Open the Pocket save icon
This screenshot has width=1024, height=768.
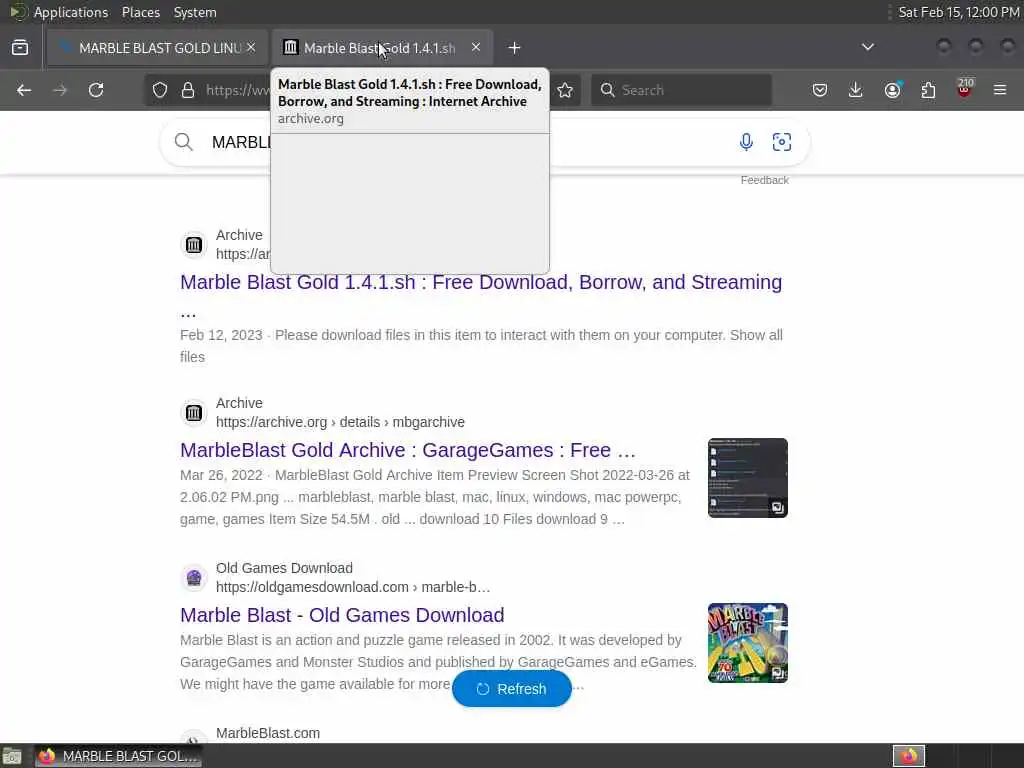[820, 90]
